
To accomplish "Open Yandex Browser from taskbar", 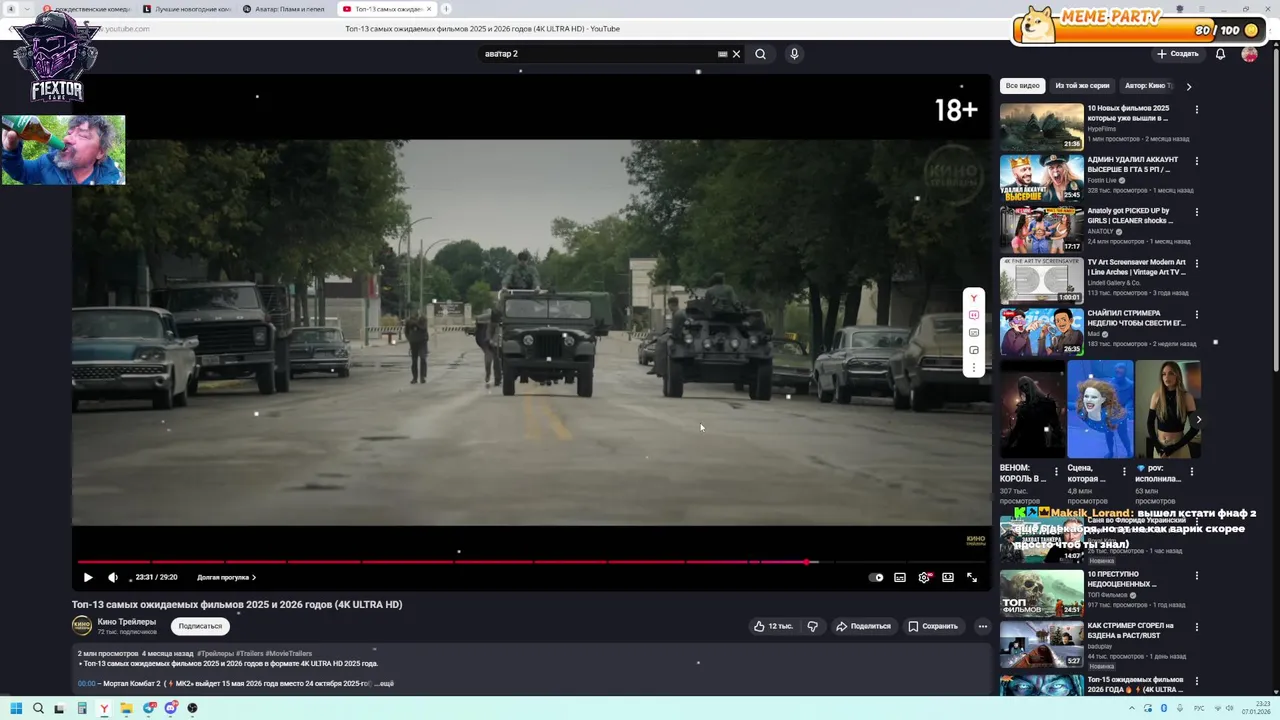I will tap(104, 708).
